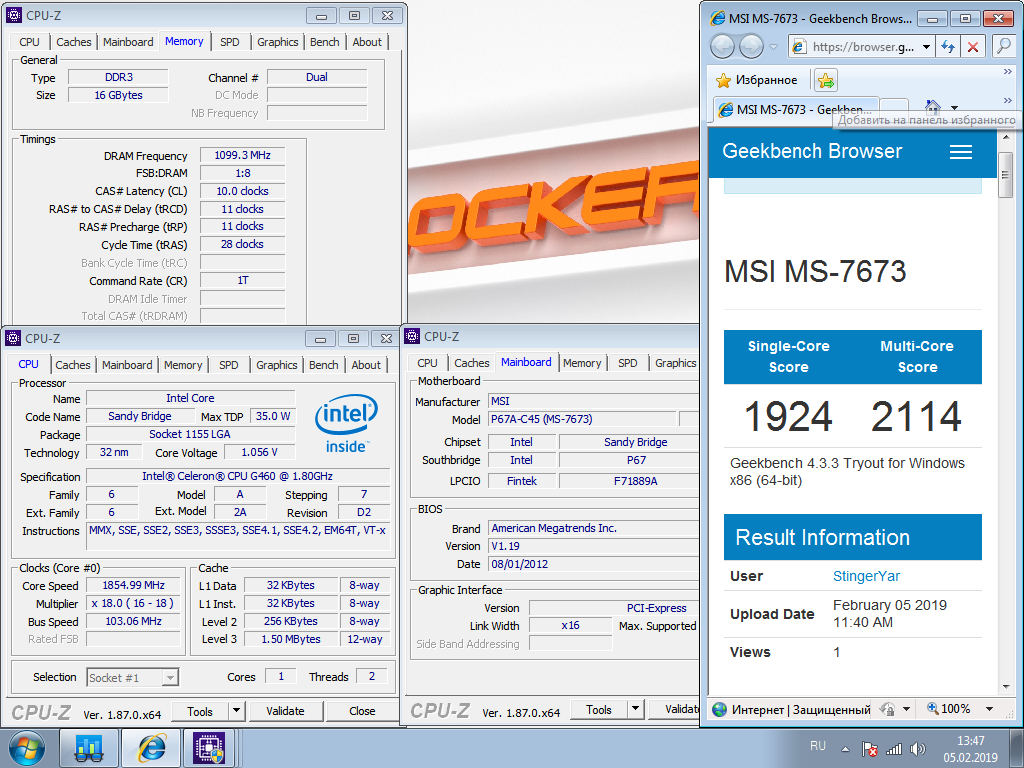
Task: Click the IE back arrow button
Action: point(722,46)
